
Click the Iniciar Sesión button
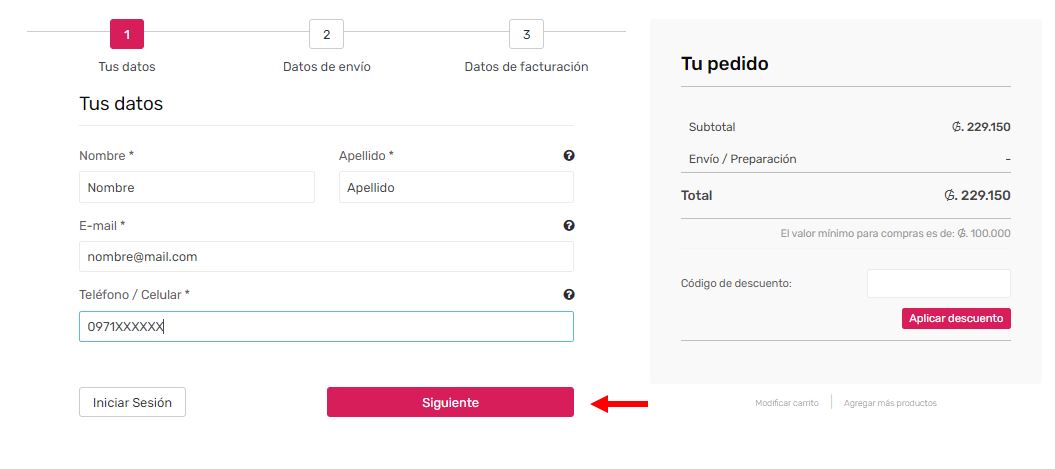132,403
